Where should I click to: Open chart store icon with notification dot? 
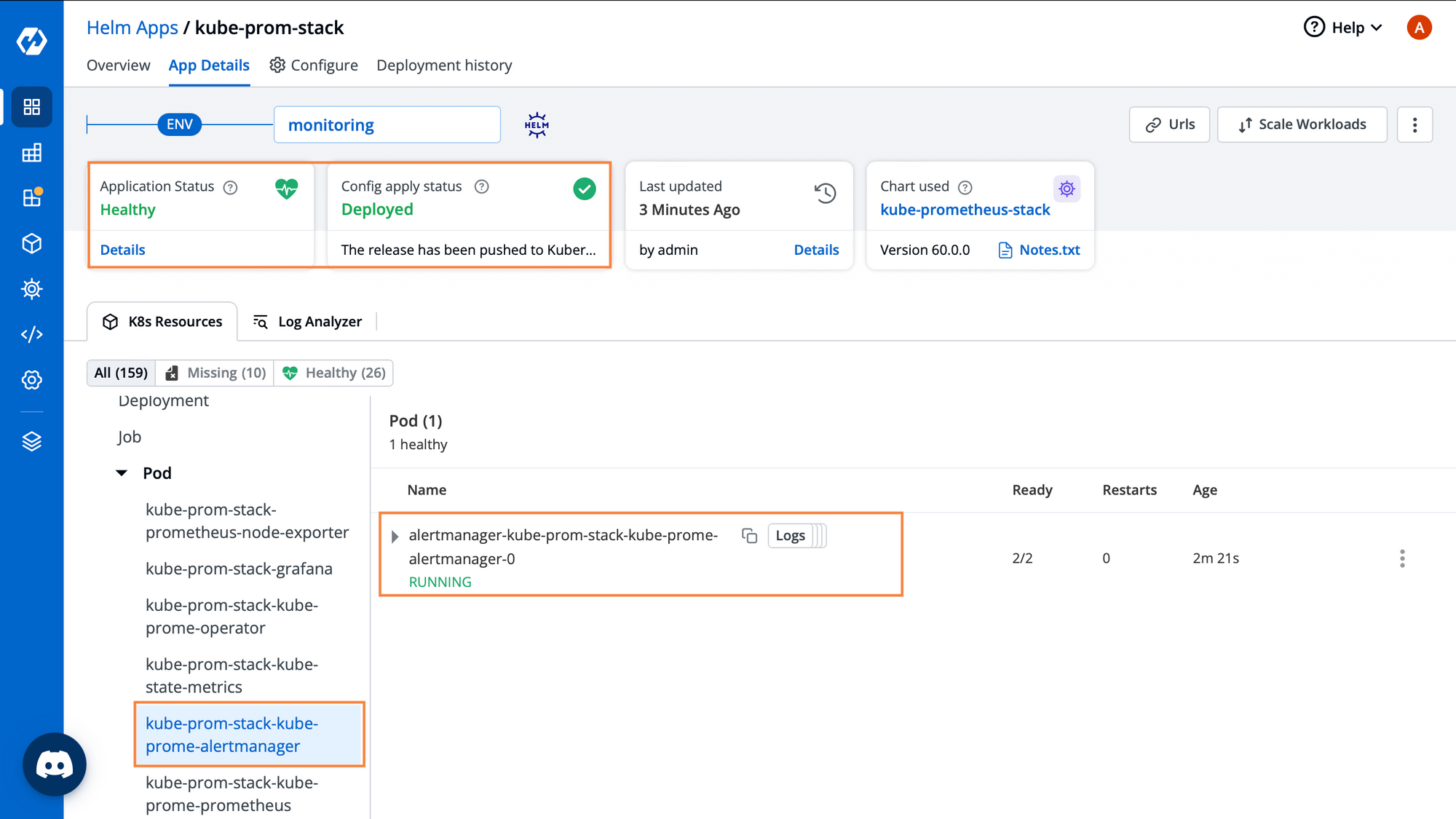click(x=32, y=197)
